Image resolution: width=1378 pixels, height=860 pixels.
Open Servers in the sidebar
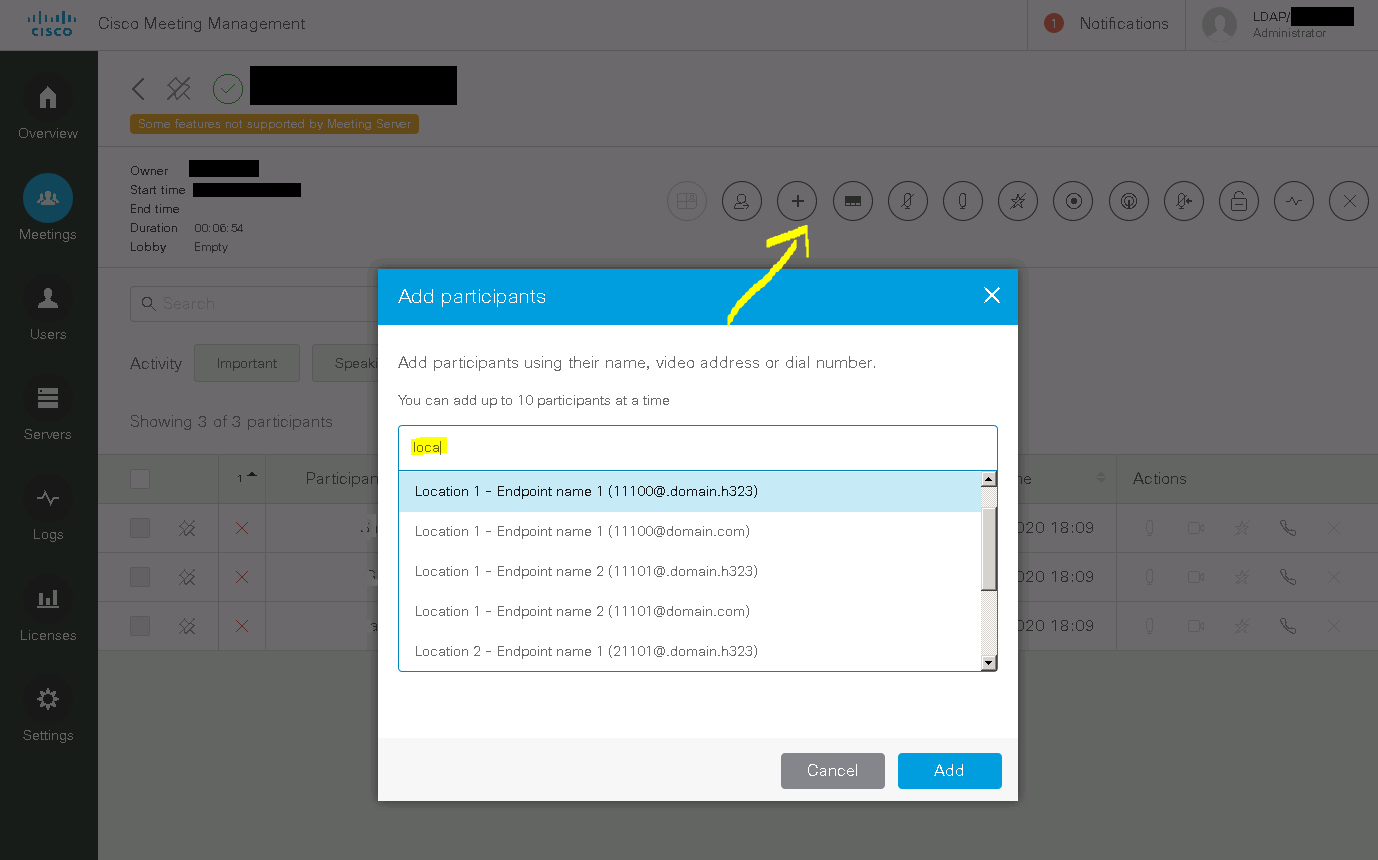point(48,410)
